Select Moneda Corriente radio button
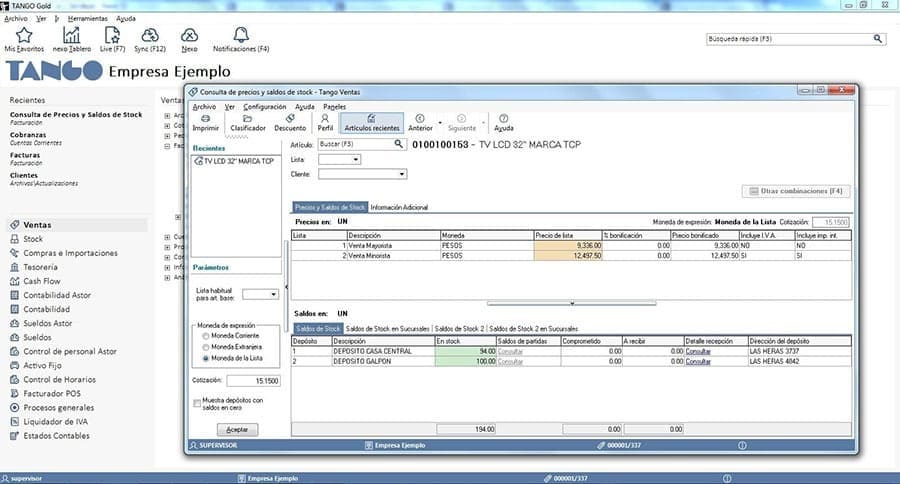900x484 pixels. point(205,336)
